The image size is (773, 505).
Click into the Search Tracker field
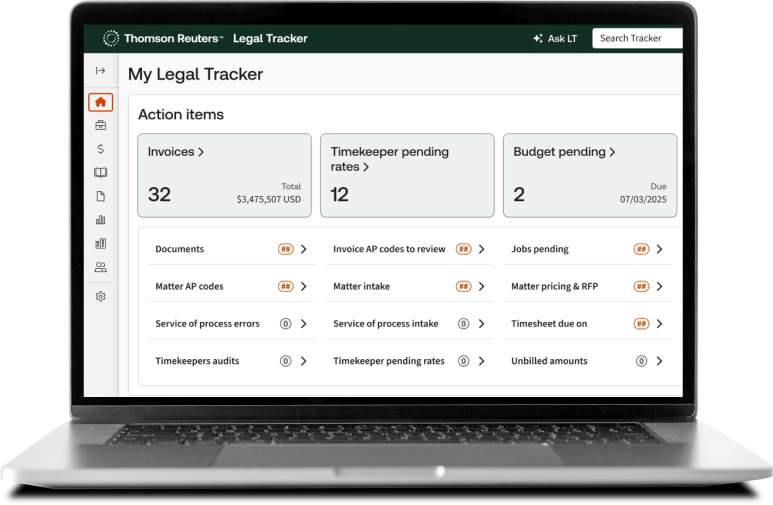click(637, 39)
